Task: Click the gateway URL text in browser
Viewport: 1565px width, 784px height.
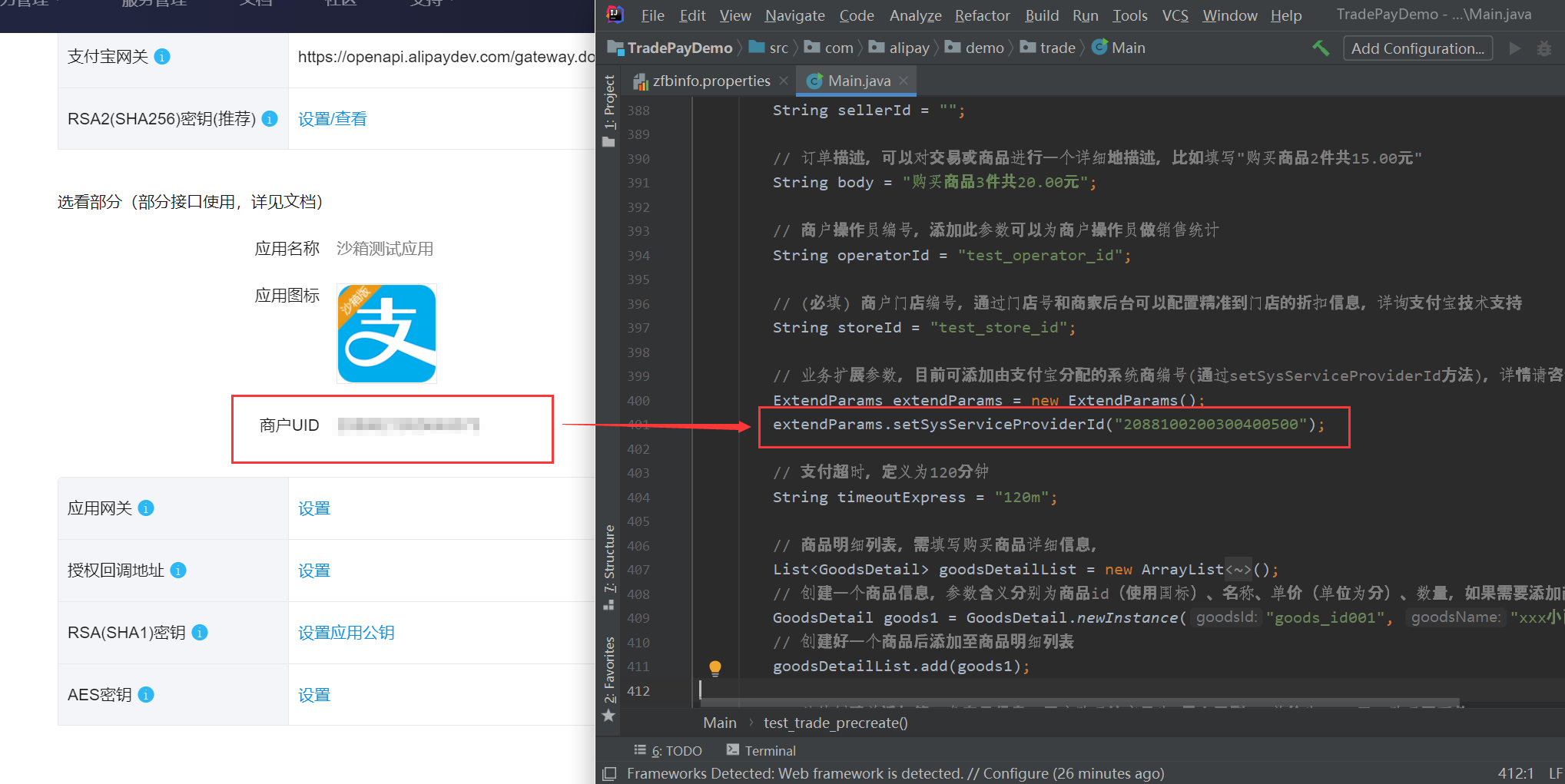Action: (446, 57)
